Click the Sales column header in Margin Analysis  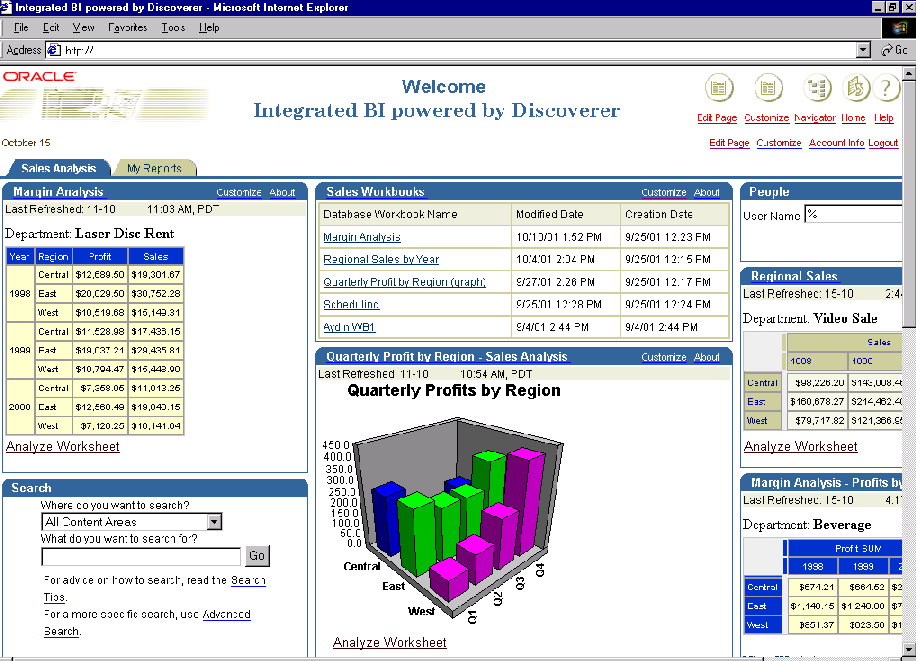click(x=155, y=257)
